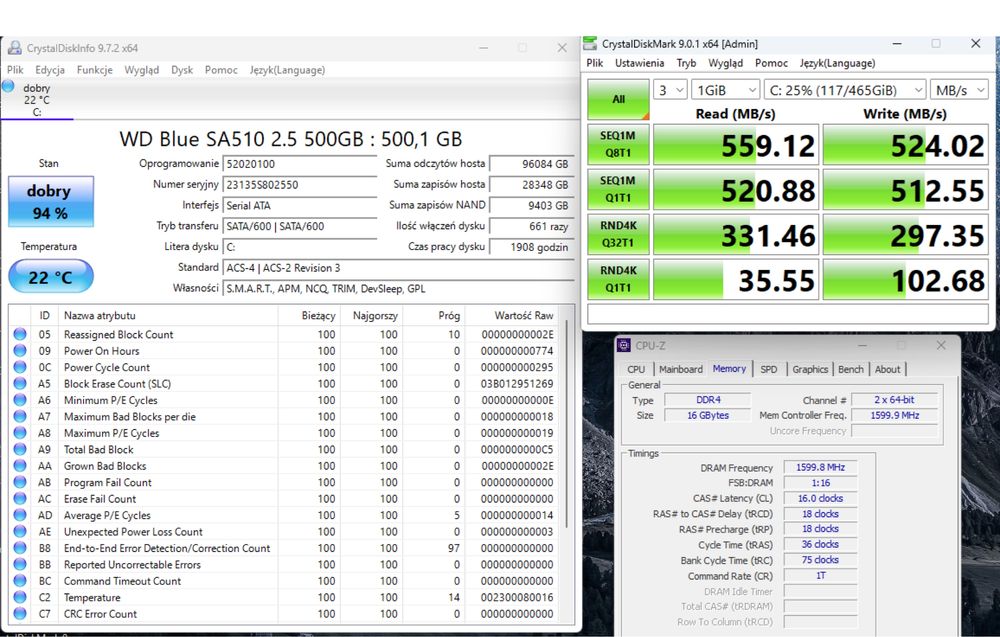Viewport: 1000px width, 637px height.
Task: Switch to the SPD tab in CPU-Z
Action: tap(768, 369)
